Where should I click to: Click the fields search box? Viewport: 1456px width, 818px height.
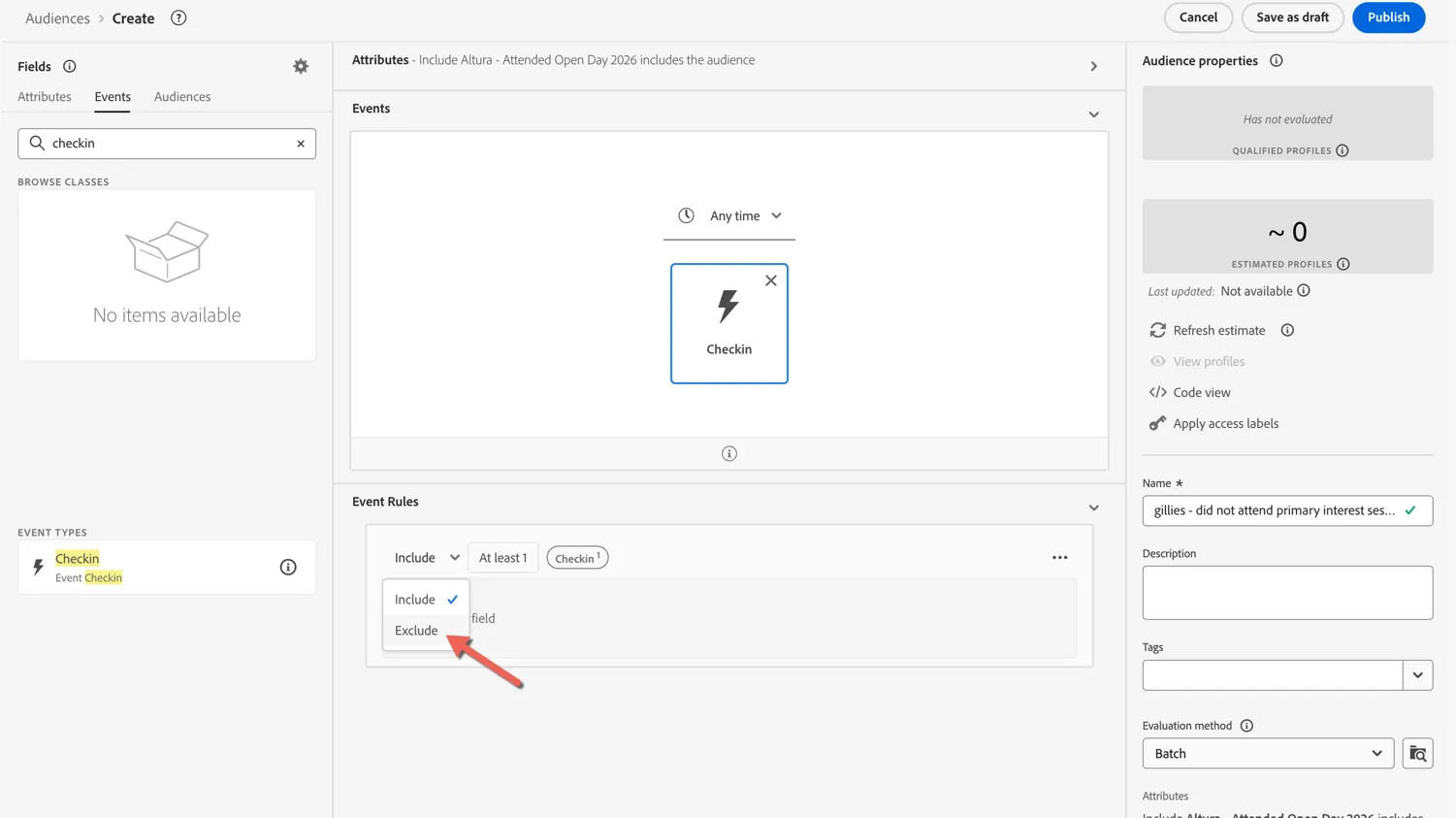pos(167,144)
